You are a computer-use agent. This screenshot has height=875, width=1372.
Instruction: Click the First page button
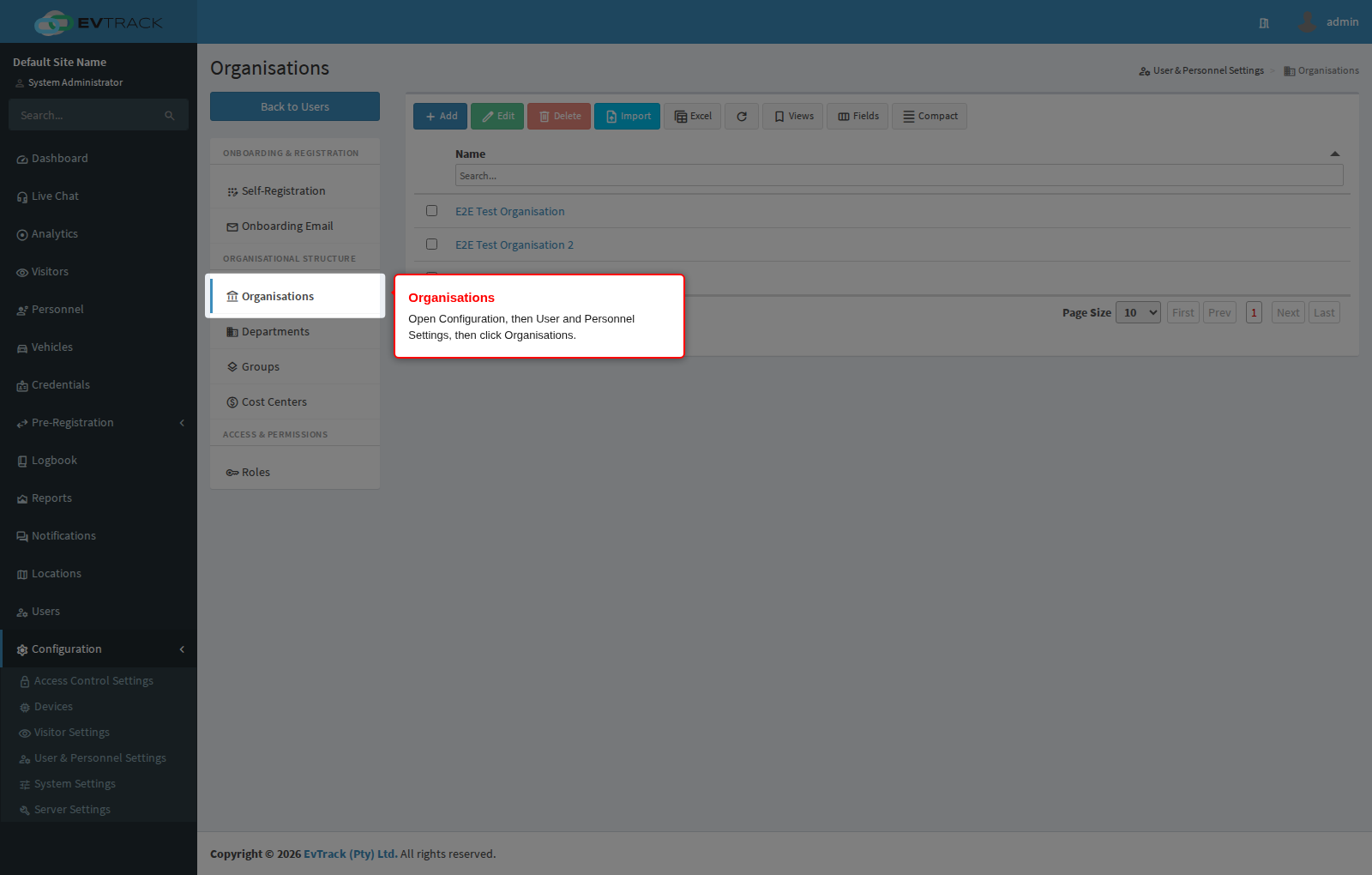(x=1183, y=313)
